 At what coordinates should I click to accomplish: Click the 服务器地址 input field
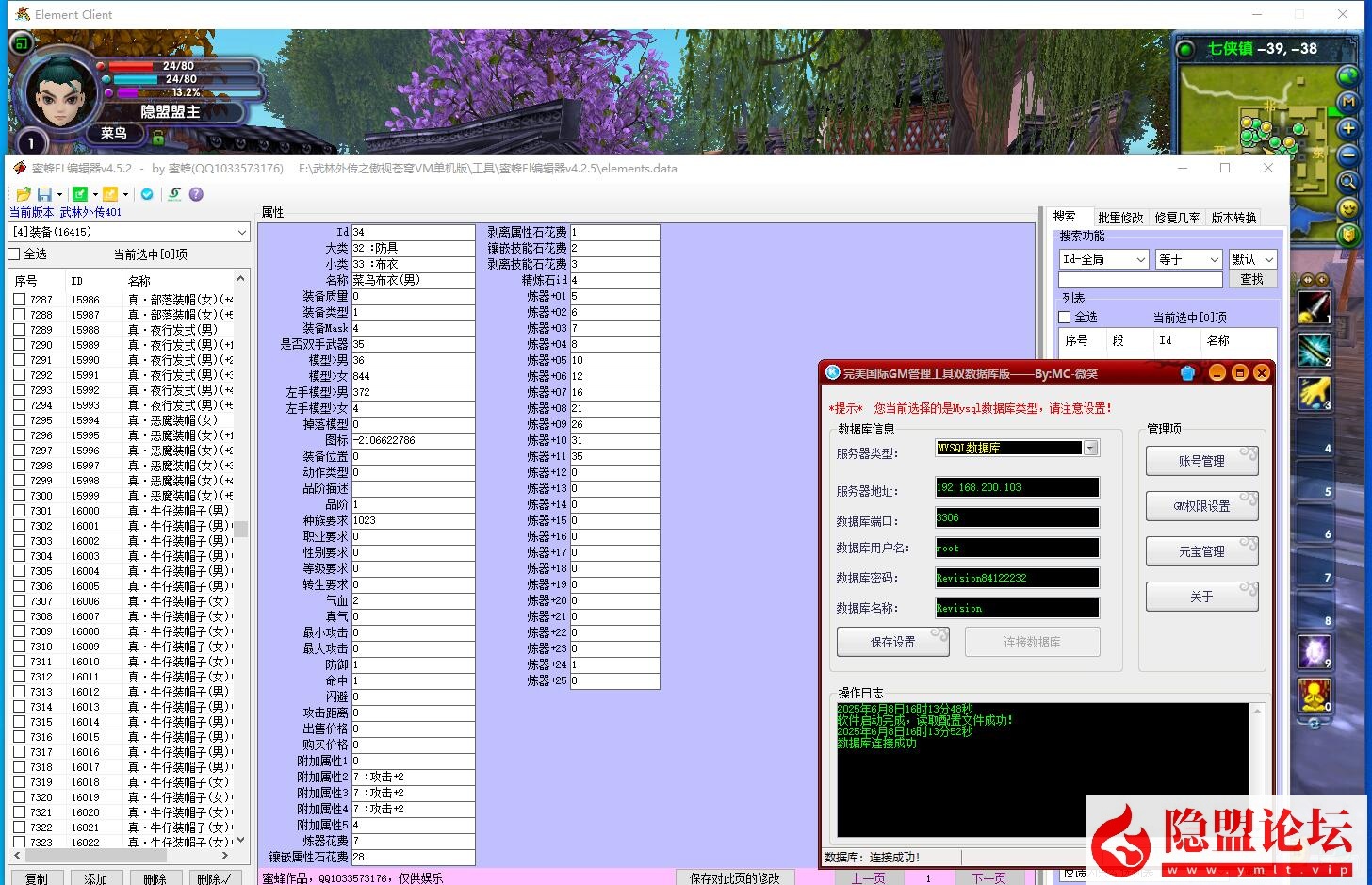[1016, 487]
